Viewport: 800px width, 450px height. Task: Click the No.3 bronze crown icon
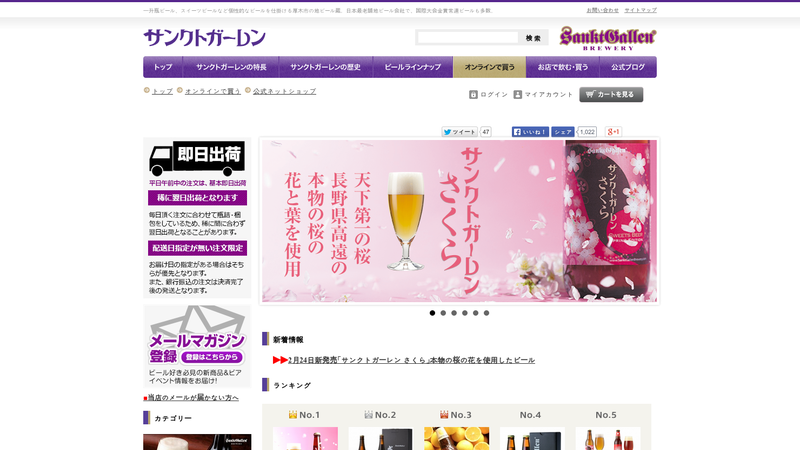[x=444, y=415]
